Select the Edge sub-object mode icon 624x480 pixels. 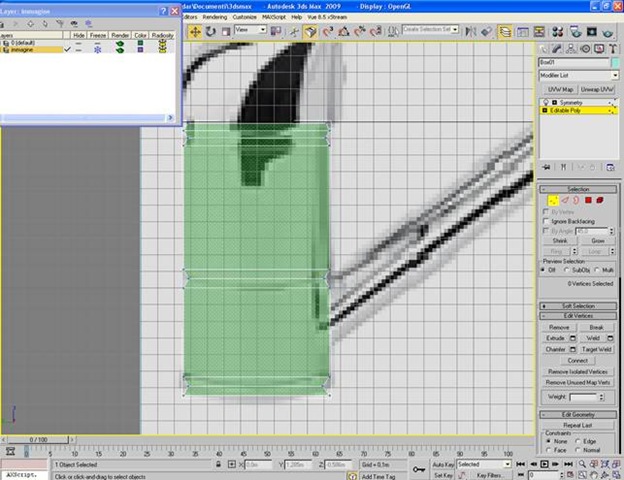564,200
